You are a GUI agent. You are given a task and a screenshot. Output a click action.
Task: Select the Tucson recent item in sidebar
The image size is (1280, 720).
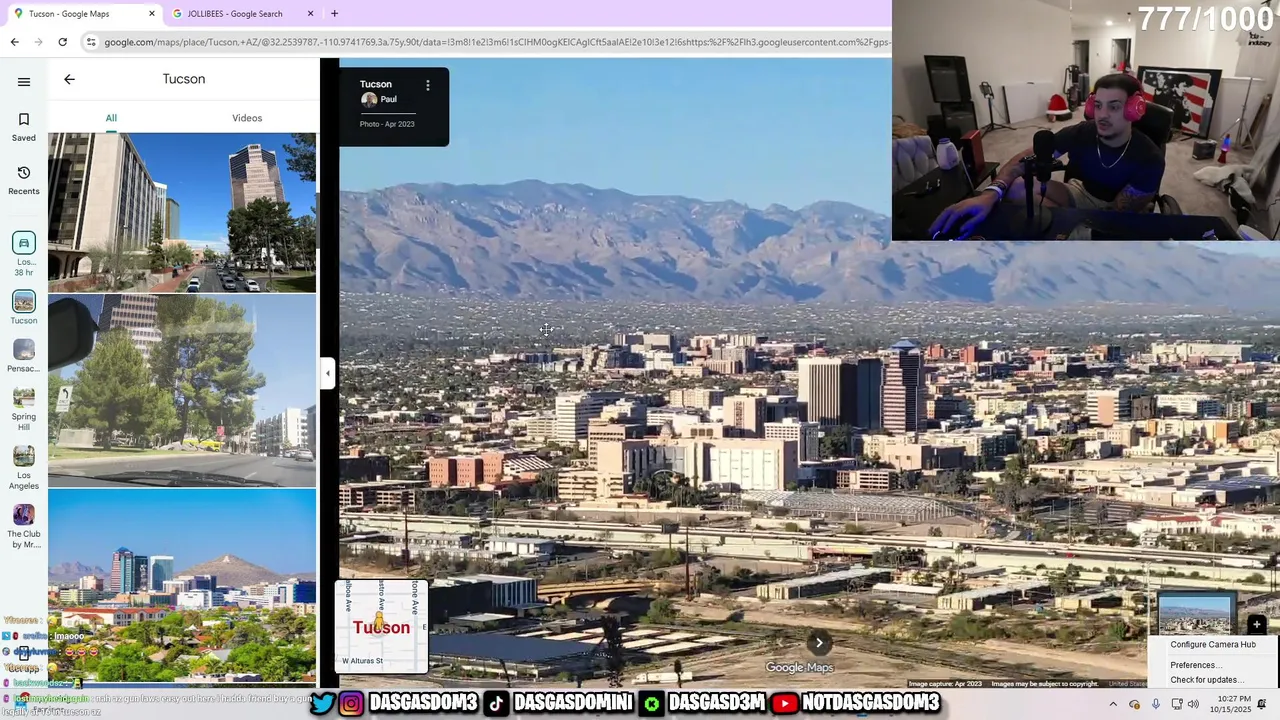[24, 308]
